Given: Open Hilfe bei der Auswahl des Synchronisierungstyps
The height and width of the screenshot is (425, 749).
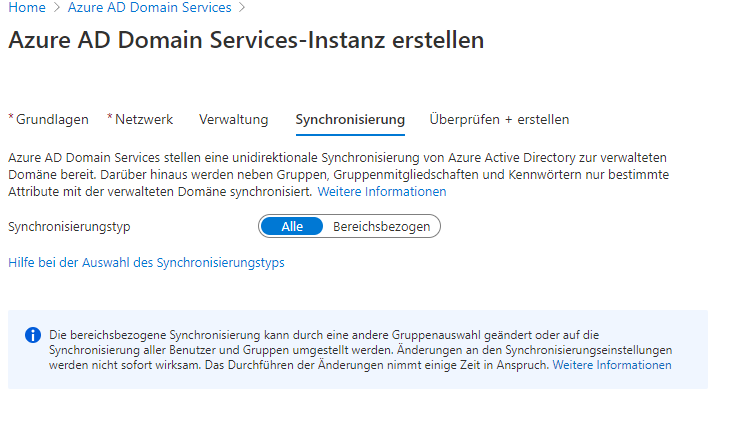Looking at the screenshot, I should (146, 263).
